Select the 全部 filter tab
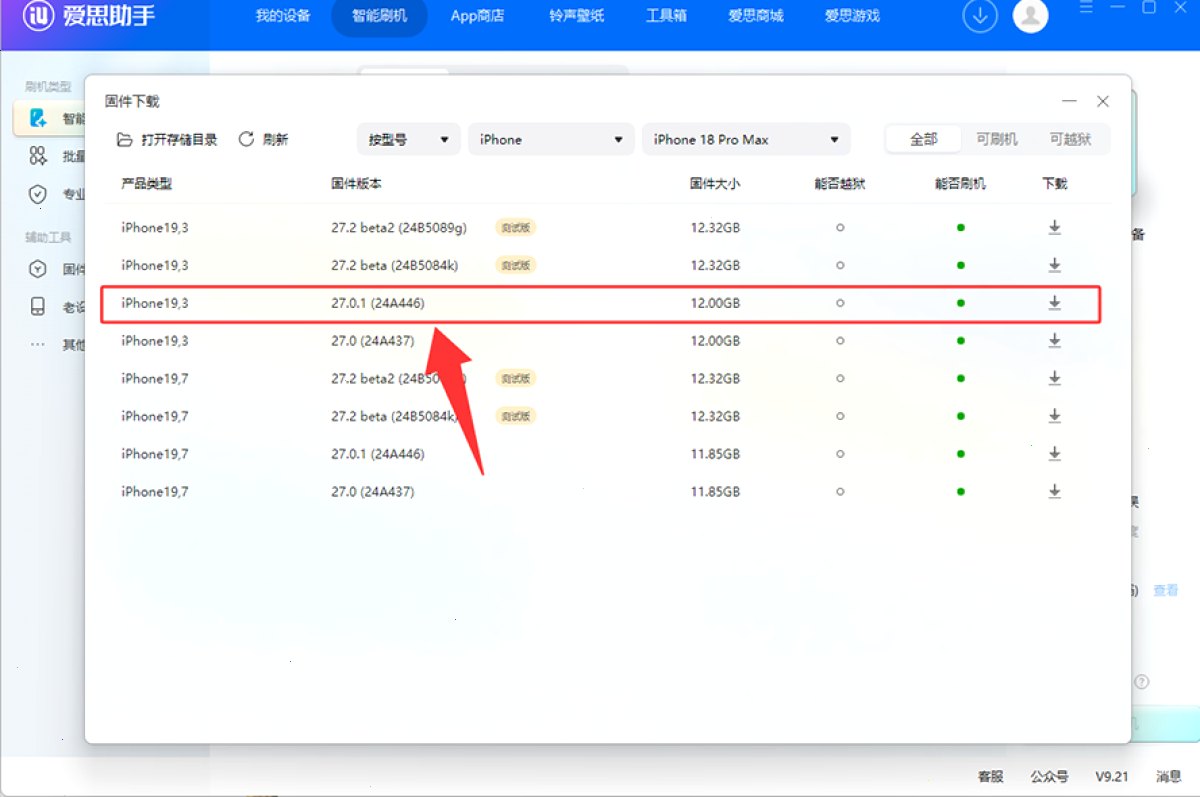This screenshot has width=1200, height=797. (924, 140)
